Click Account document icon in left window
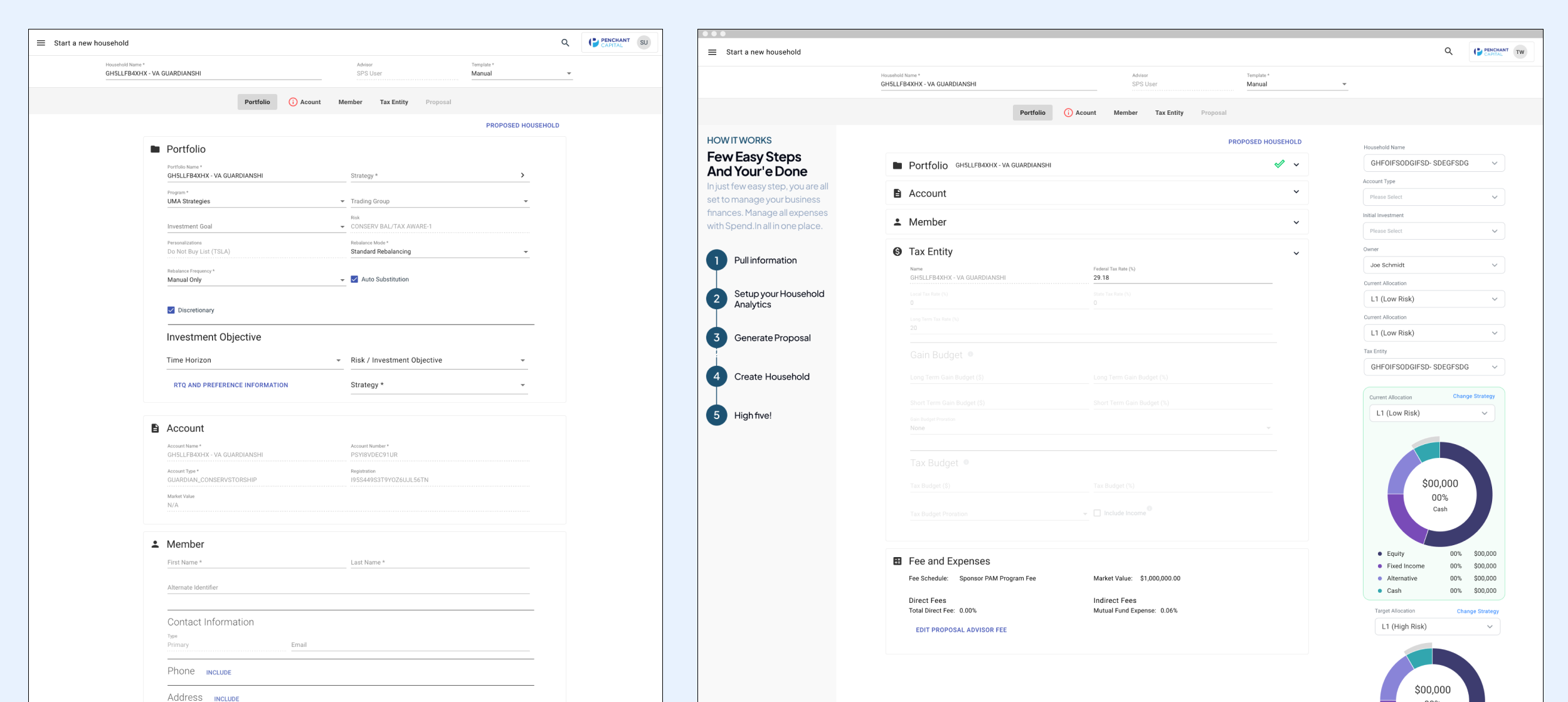The height and width of the screenshot is (702, 1568). pyautogui.click(x=155, y=428)
